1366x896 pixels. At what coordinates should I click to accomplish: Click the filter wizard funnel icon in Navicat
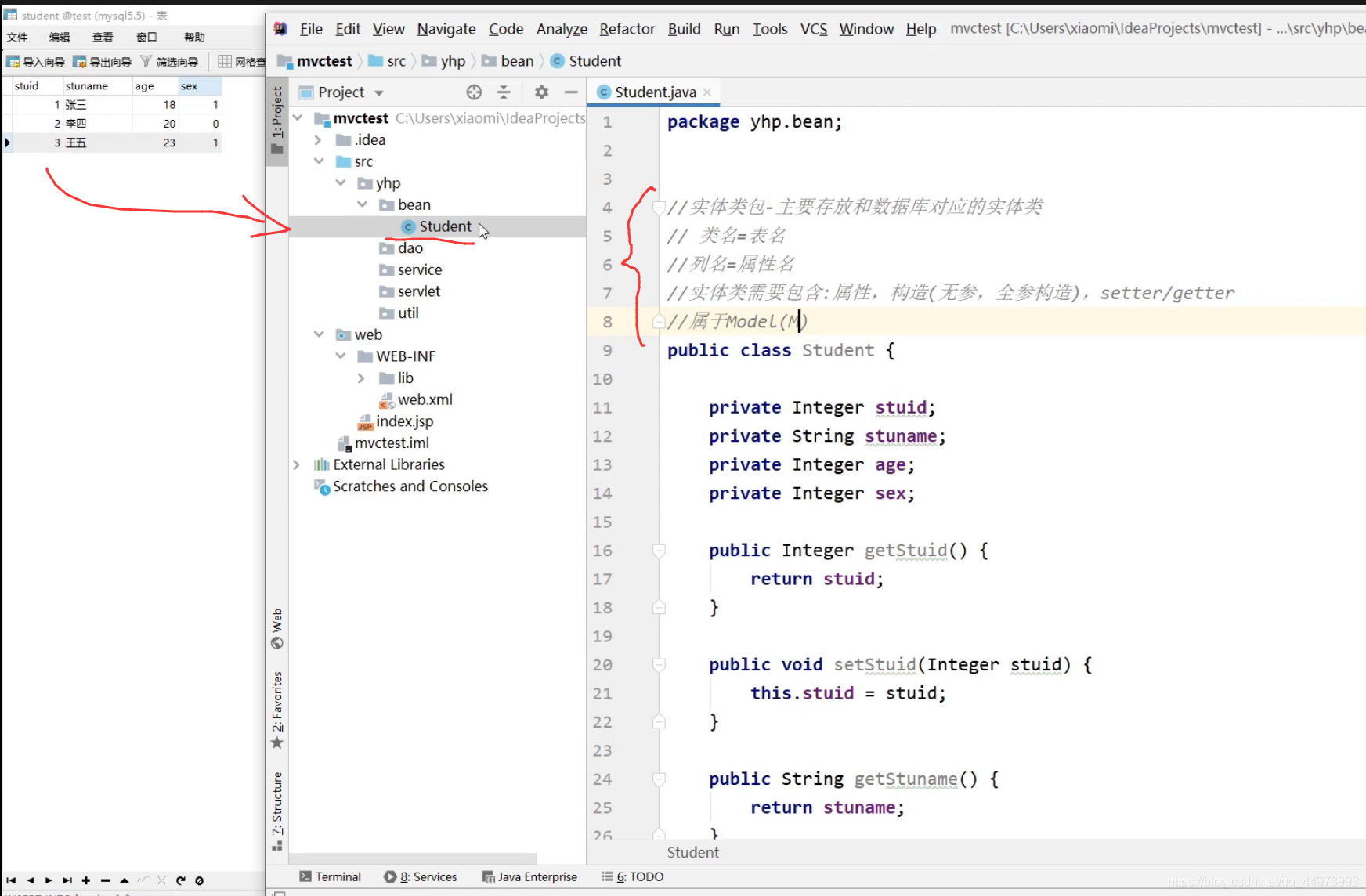pos(146,61)
